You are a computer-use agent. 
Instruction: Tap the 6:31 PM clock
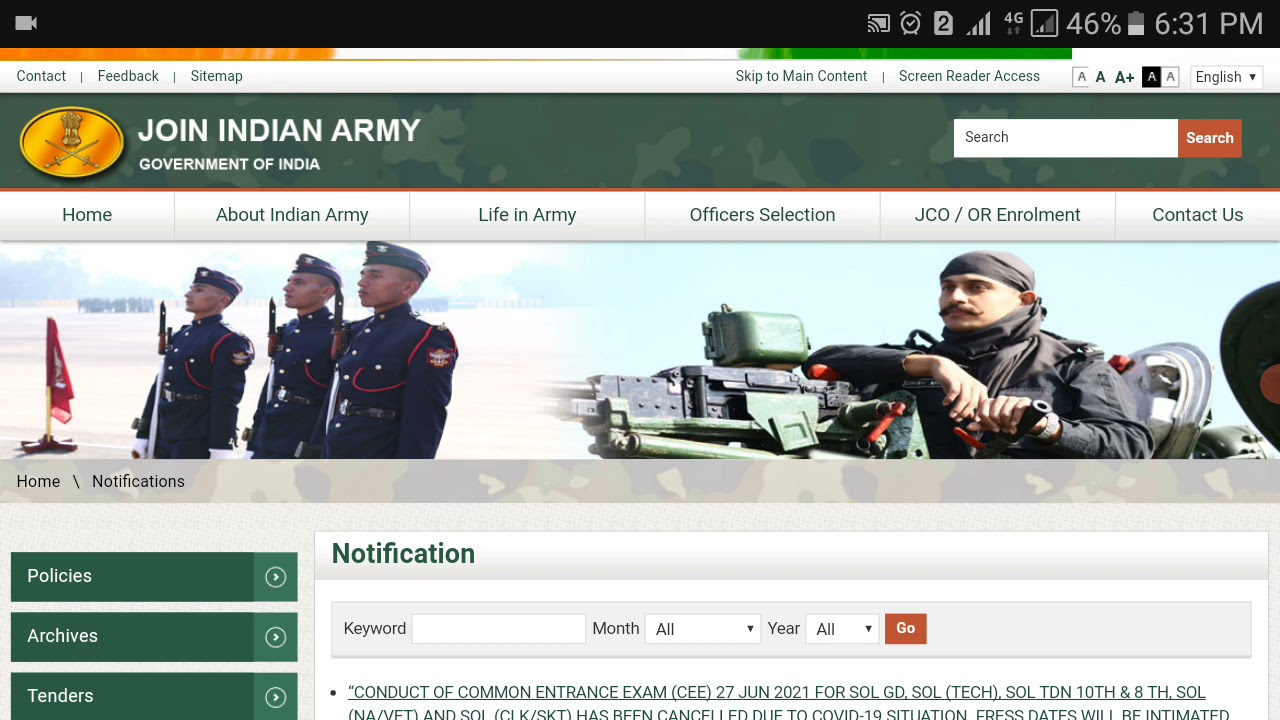[x=1208, y=23]
